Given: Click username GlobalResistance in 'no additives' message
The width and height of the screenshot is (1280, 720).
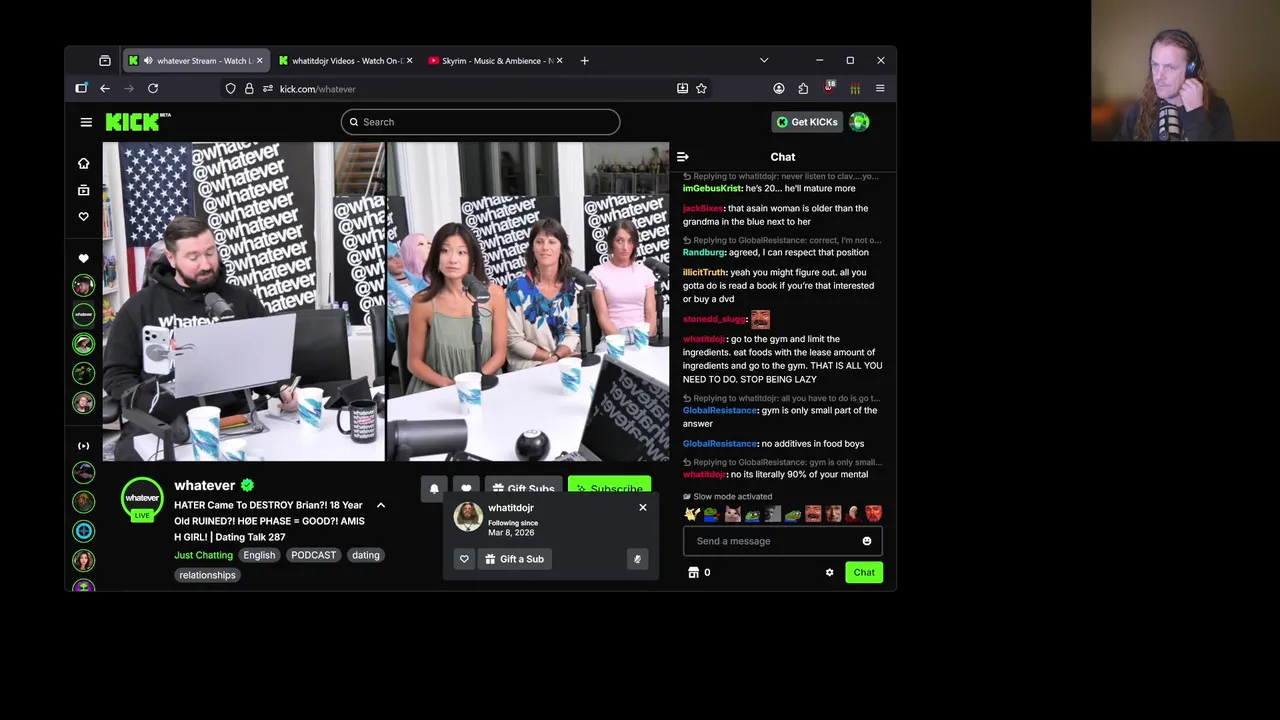Looking at the screenshot, I should point(720,444).
